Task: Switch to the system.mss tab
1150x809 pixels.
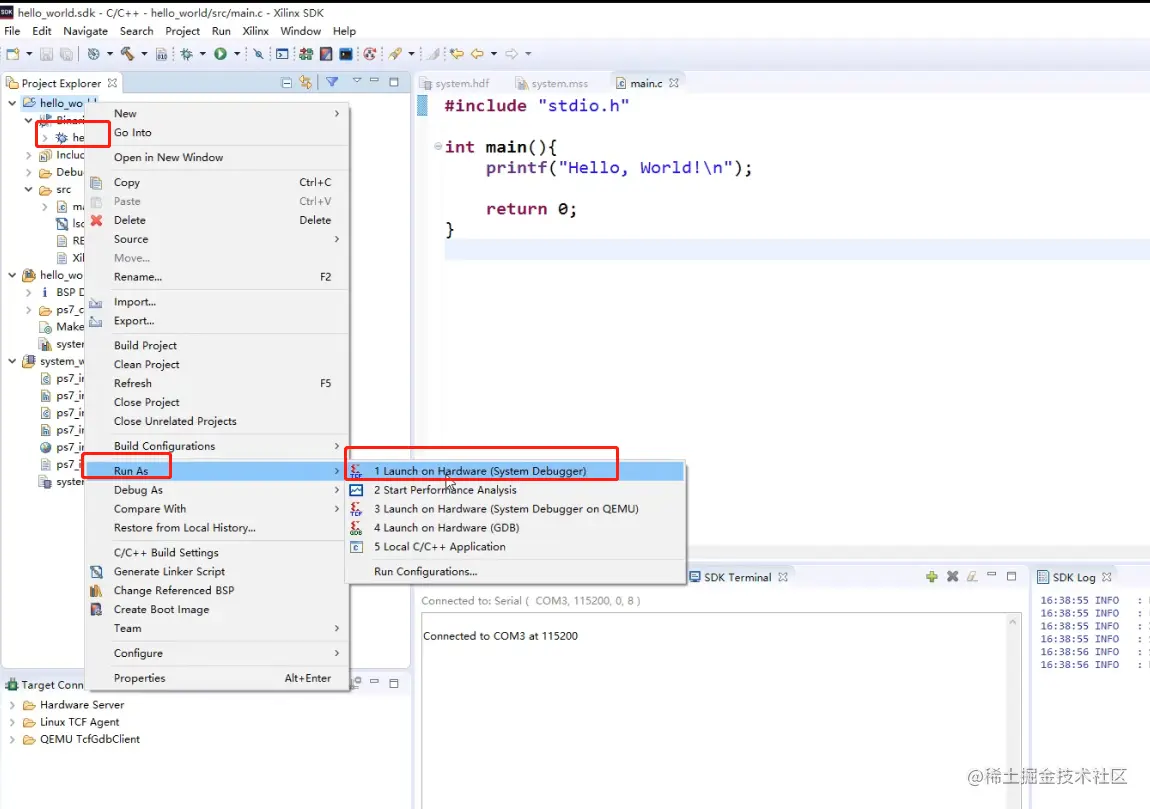Action: click(552, 83)
